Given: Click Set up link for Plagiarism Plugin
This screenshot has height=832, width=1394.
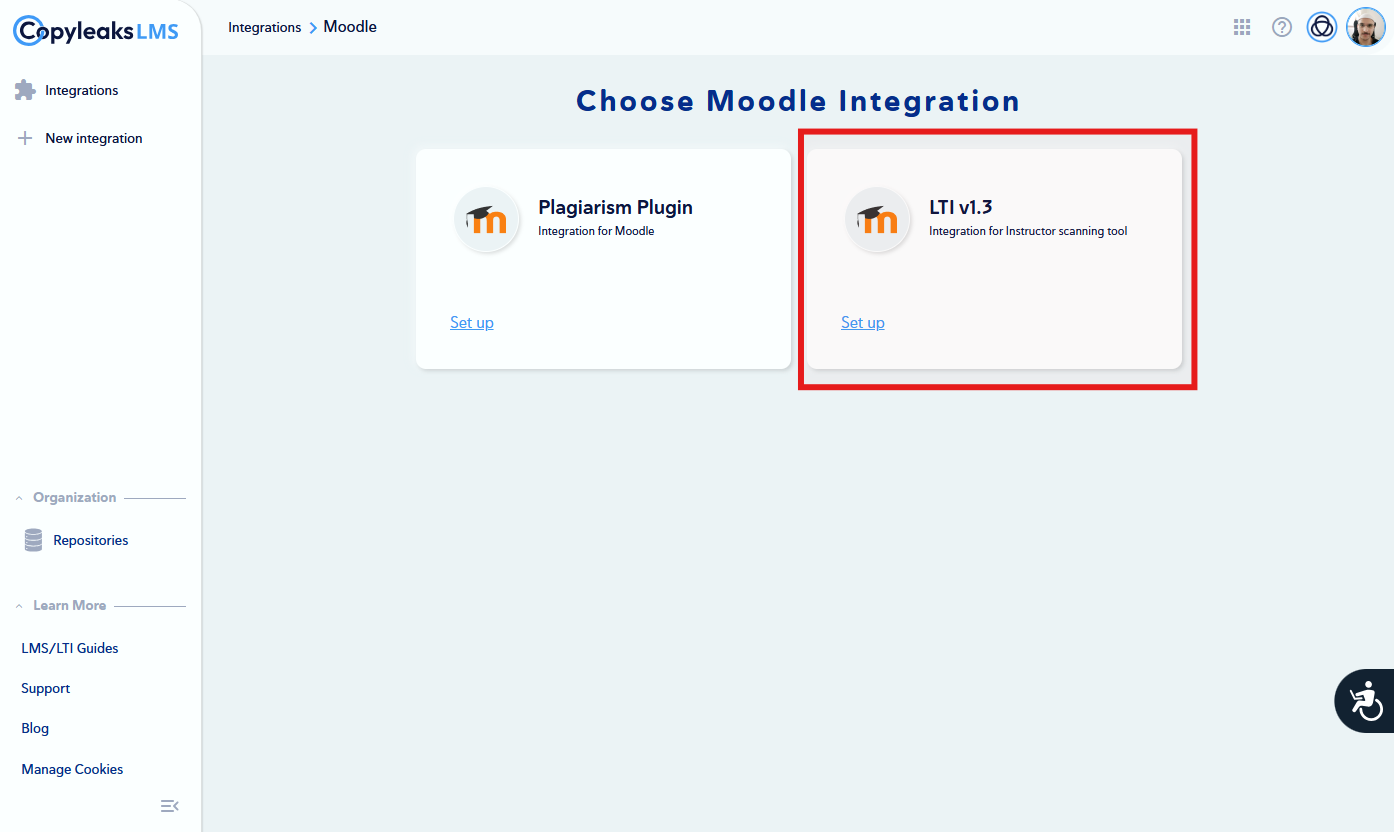Looking at the screenshot, I should click(472, 322).
